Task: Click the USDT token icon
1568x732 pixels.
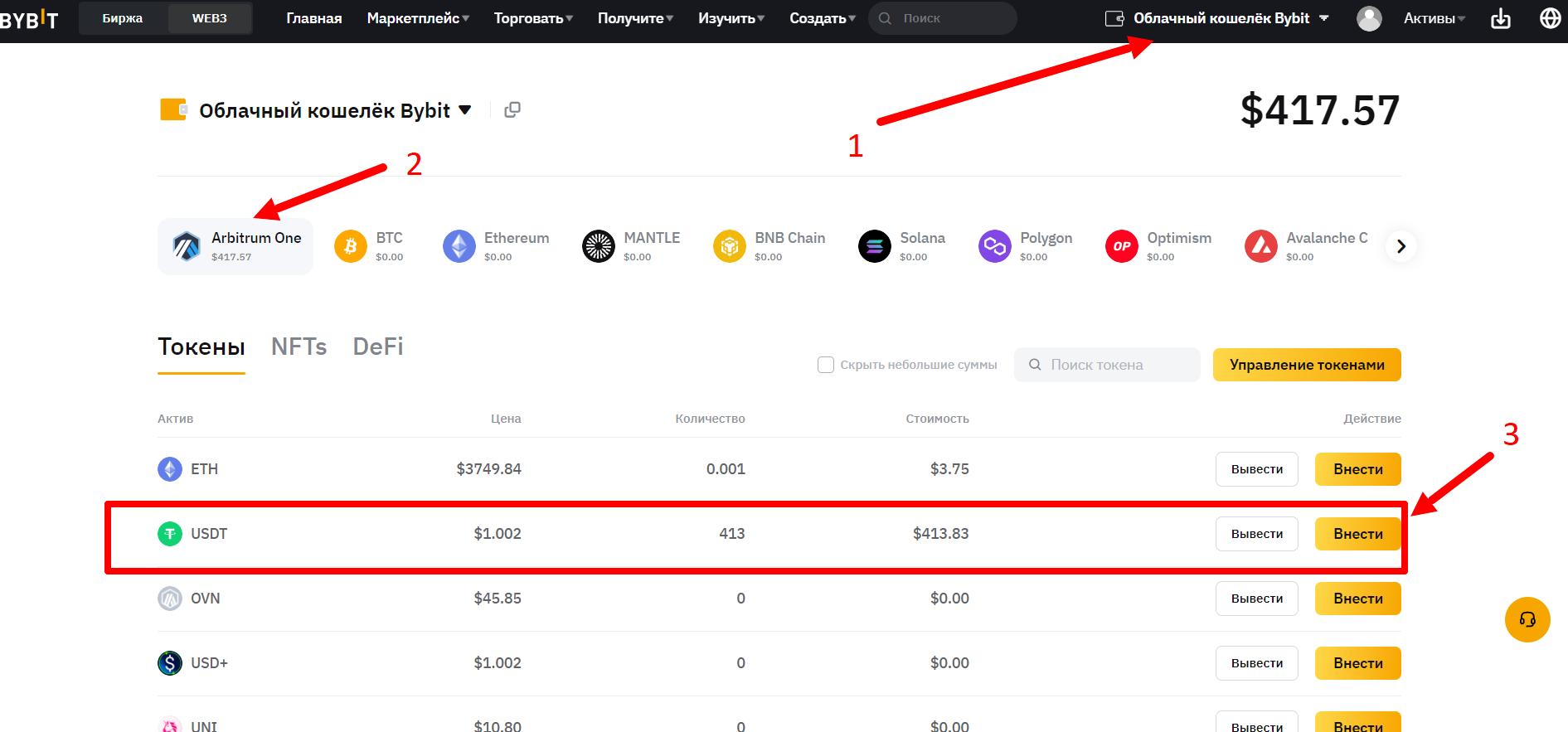Action: (170, 534)
